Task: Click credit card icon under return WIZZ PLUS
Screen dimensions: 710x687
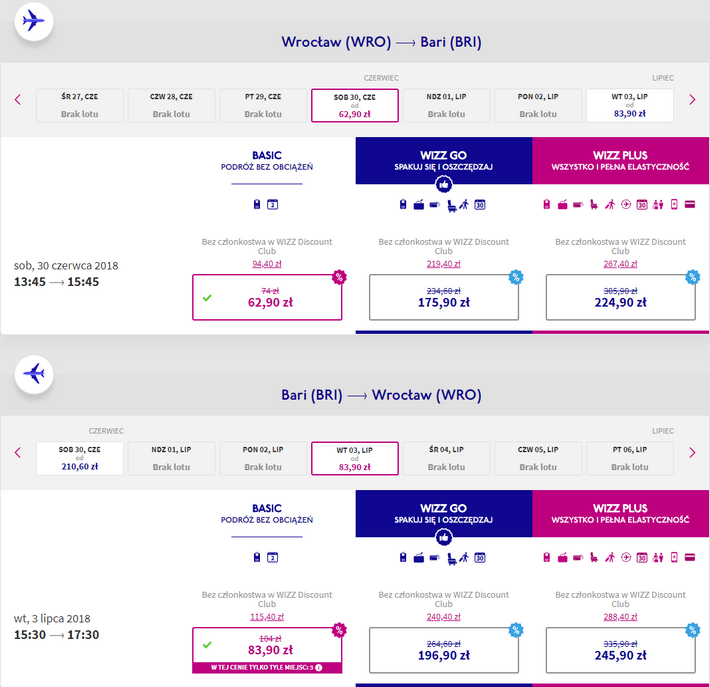Action: (x=690, y=557)
